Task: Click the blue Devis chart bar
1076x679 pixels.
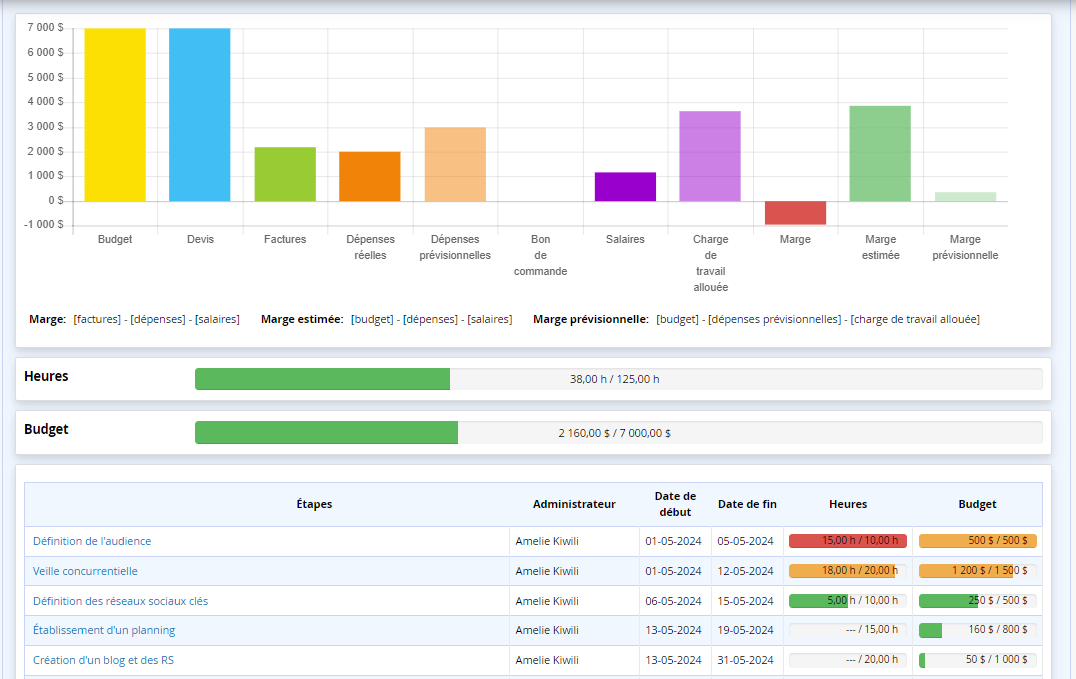Action: coord(200,115)
